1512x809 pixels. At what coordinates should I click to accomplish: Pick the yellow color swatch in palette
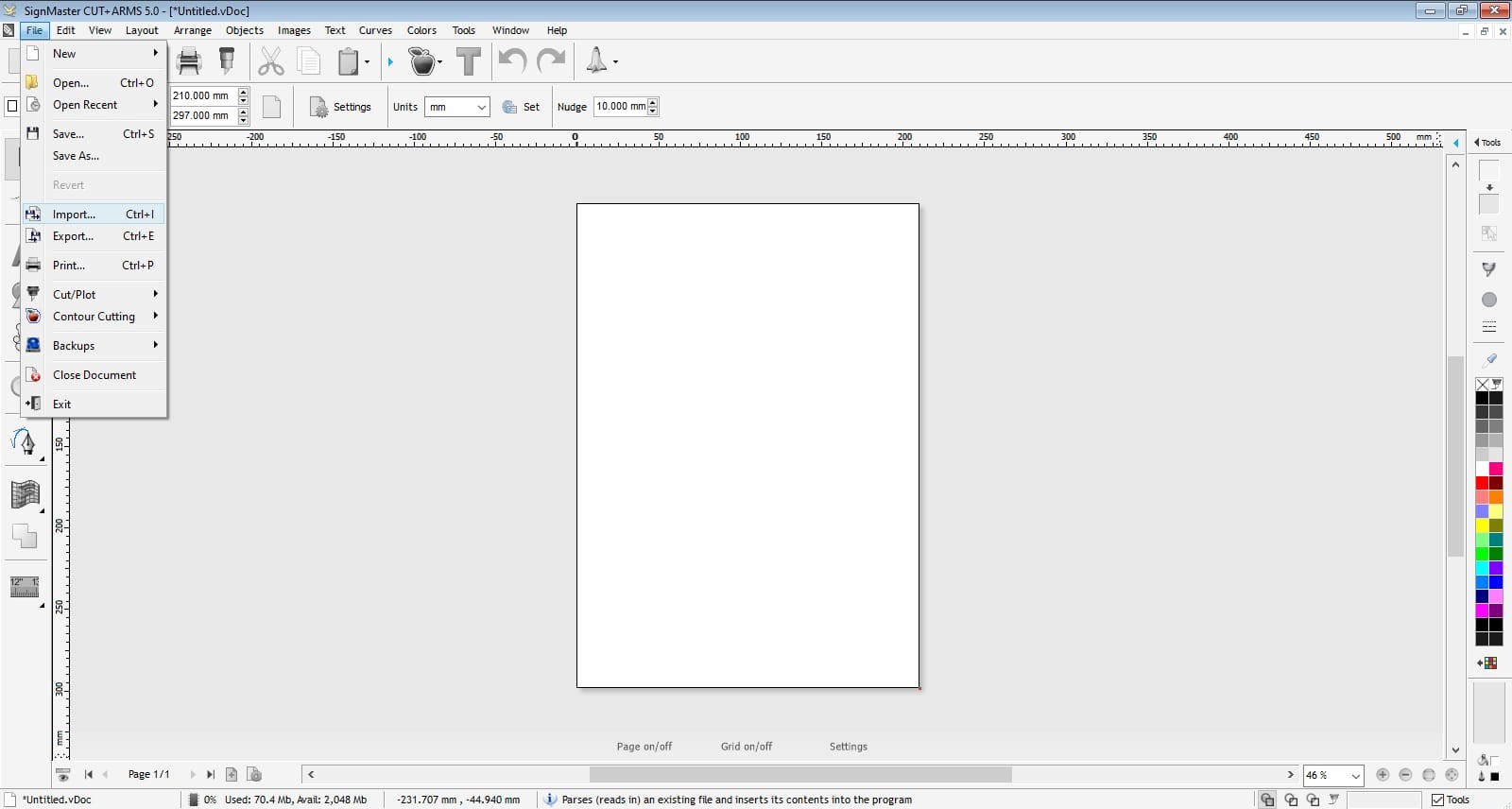pos(1482,525)
